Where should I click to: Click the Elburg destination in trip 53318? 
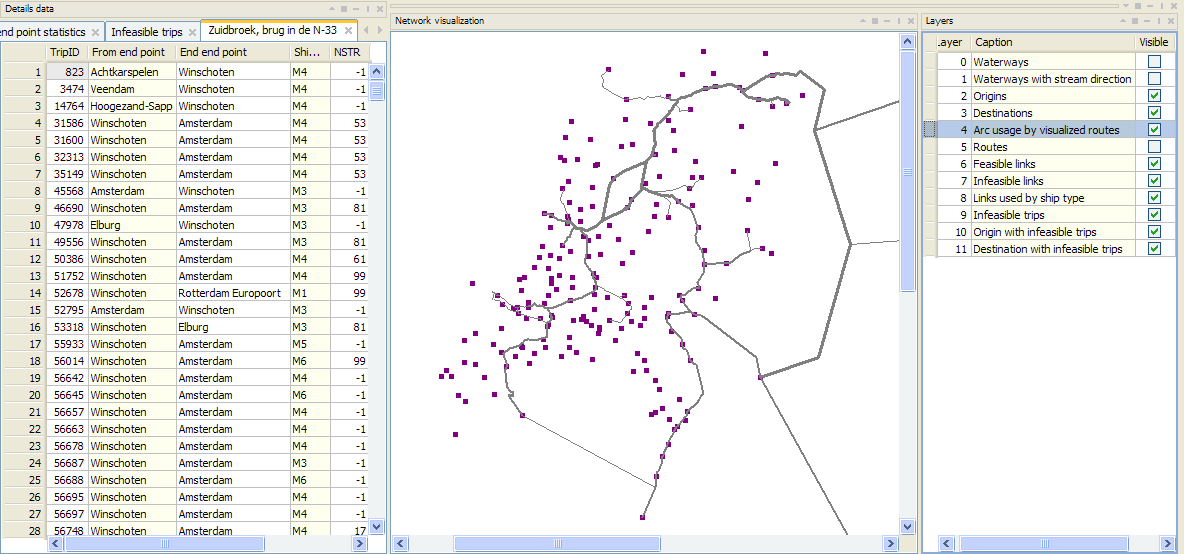point(233,327)
